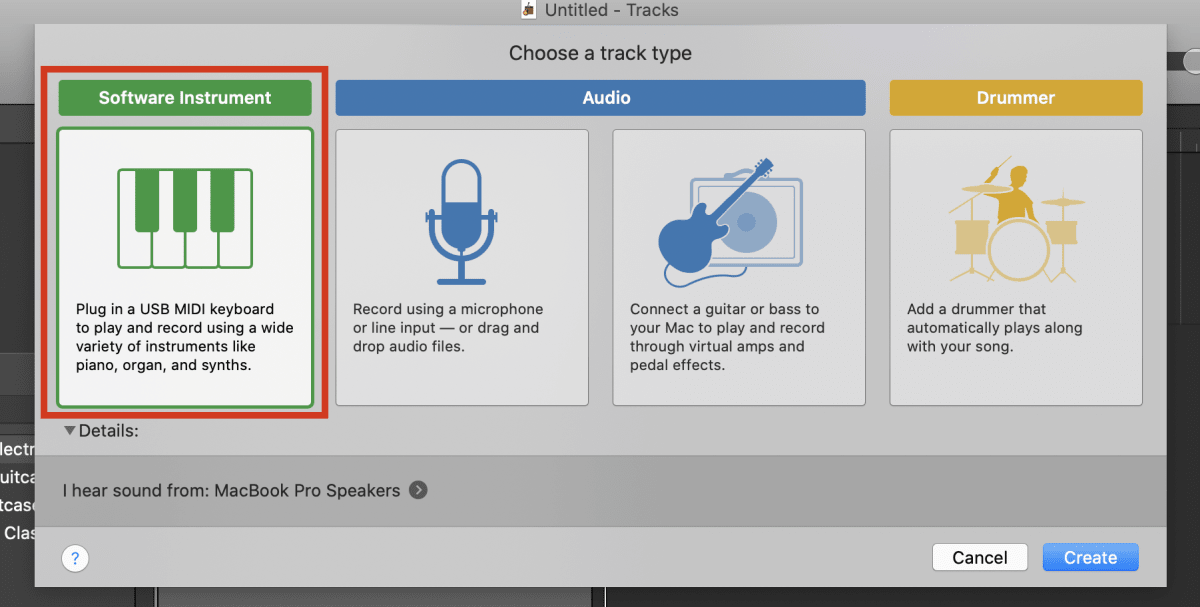
Task: Choose the automatic Drummer track option
Action: (x=1015, y=265)
